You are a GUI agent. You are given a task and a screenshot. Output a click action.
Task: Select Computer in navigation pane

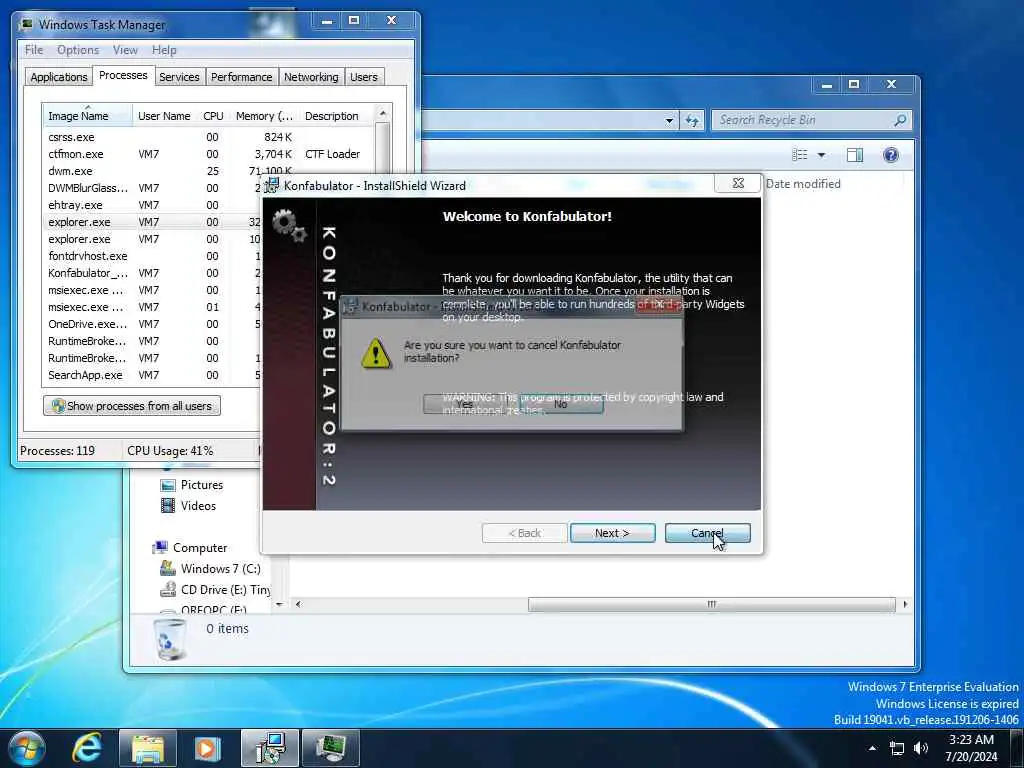pos(190,548)
